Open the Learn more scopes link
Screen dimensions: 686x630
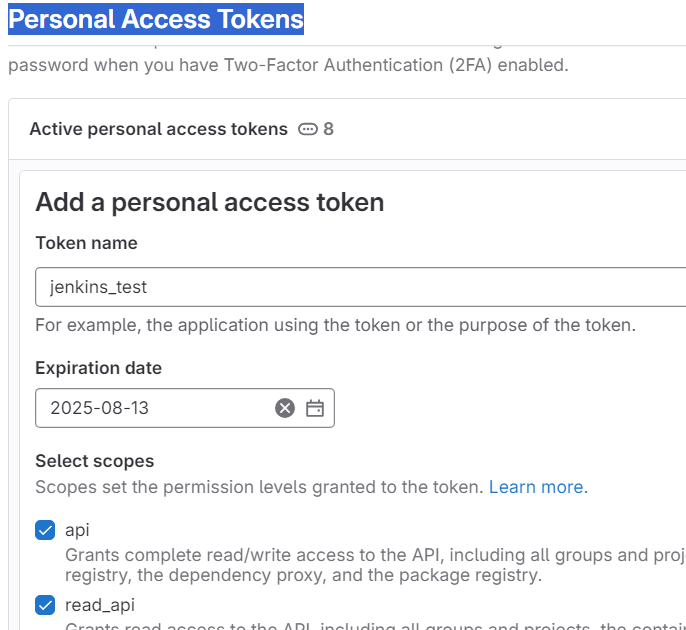[538, 487]
